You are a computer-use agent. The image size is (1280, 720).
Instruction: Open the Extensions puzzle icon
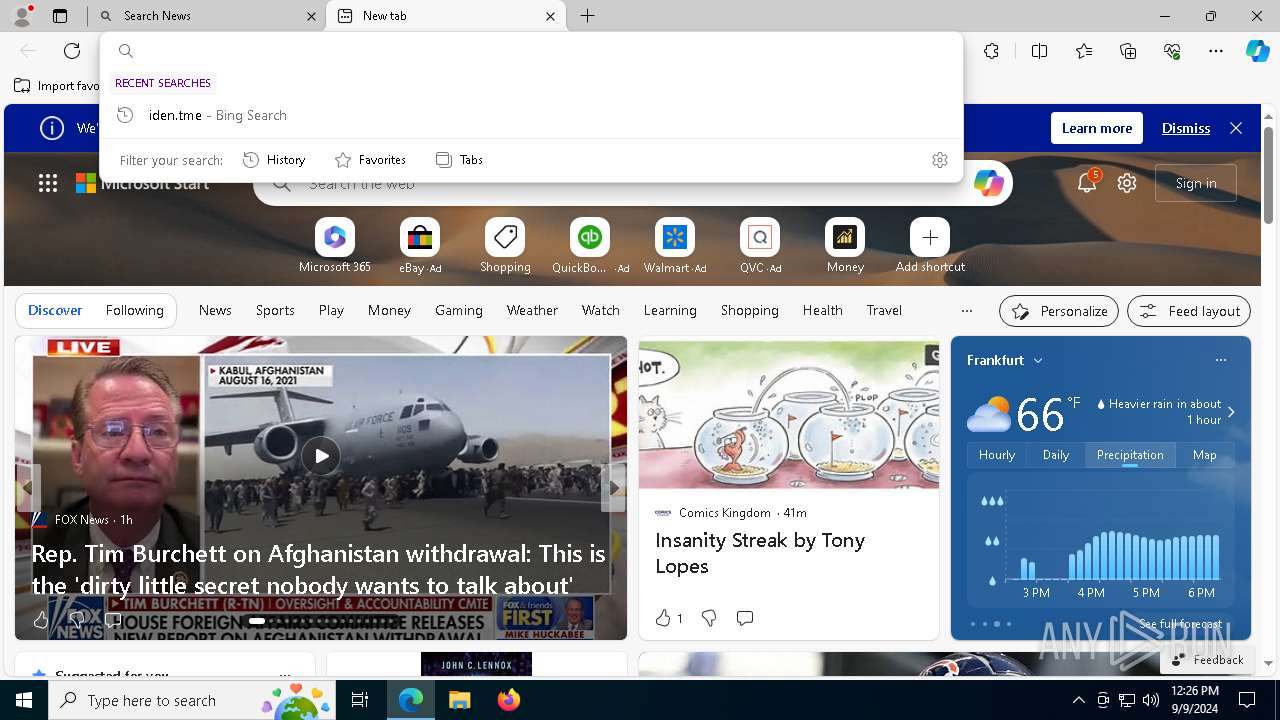click(991, 51)
